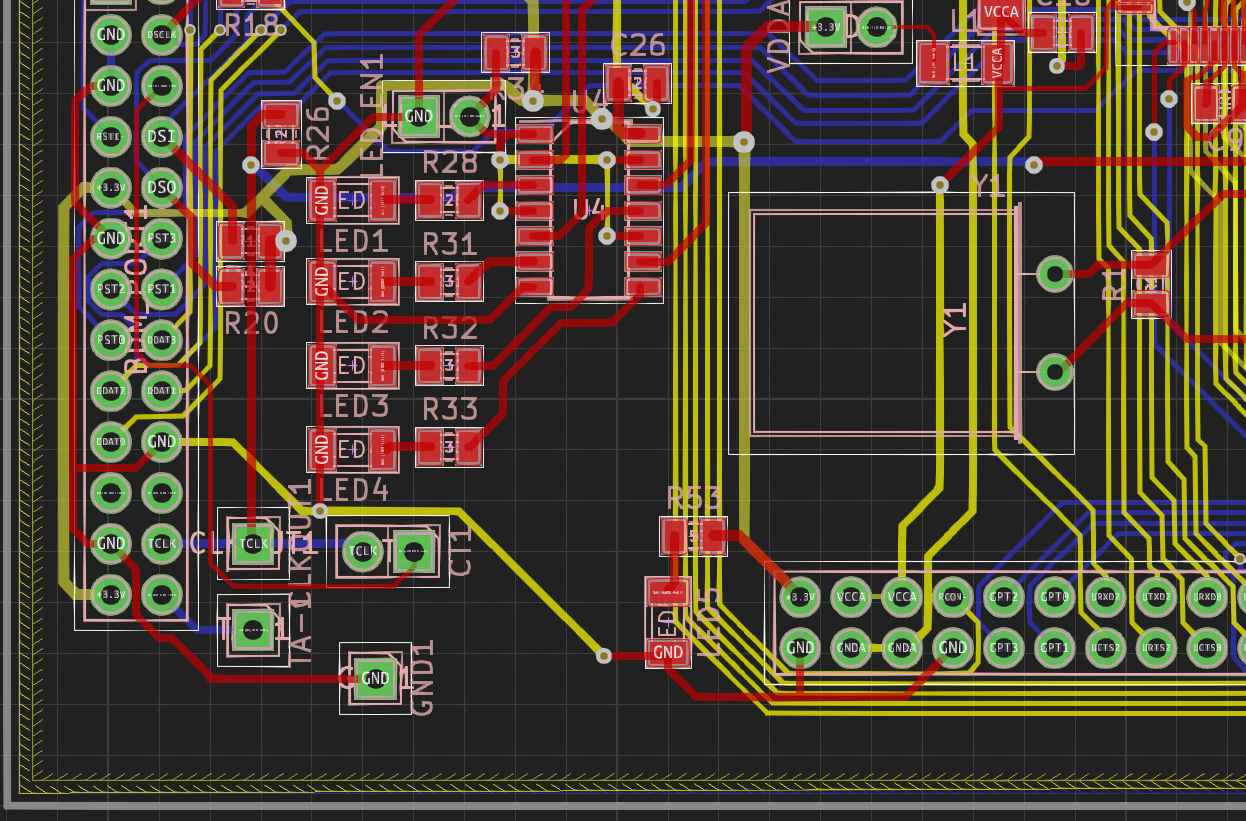Select the square TCLK test pad
Screen dimensions: 1246x821
pos(252,544)
